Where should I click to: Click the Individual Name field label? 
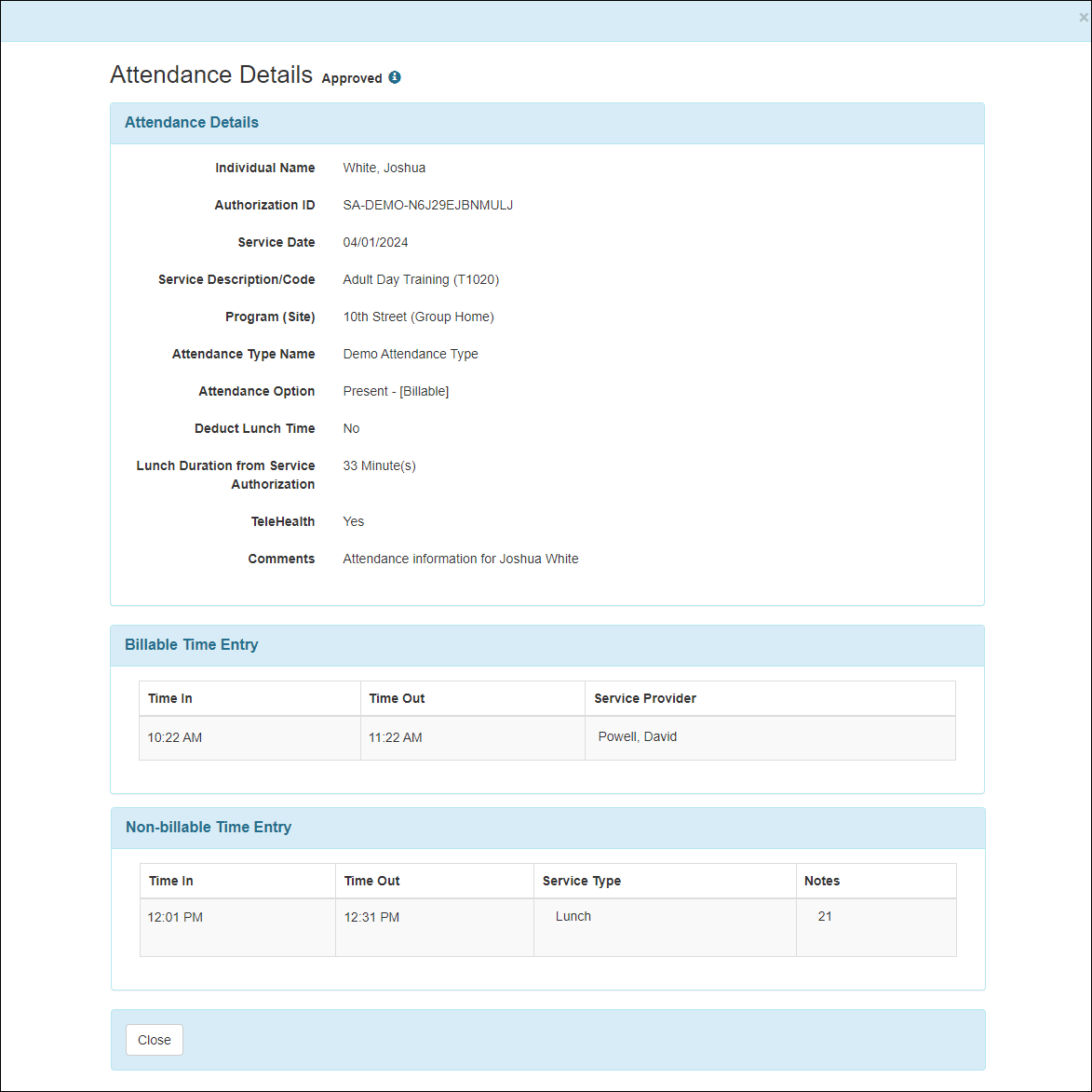[264, 168]
